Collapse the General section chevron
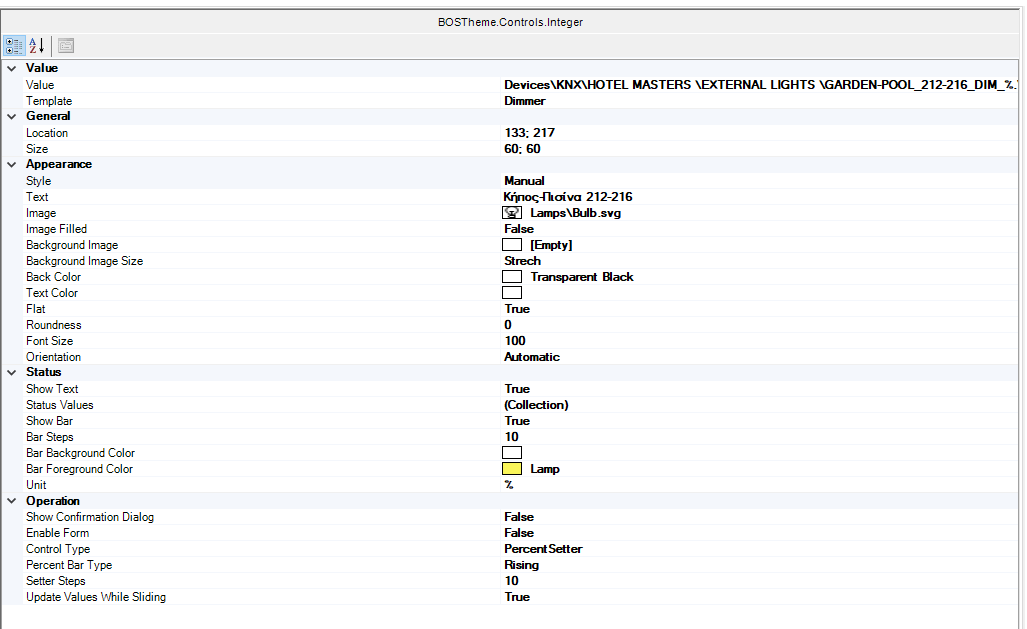The image size is (1027, 629). pos(11,116)
